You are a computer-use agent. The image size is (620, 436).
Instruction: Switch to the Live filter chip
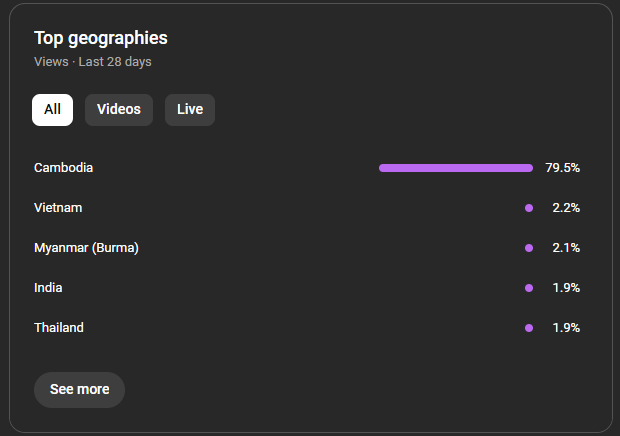190,110
